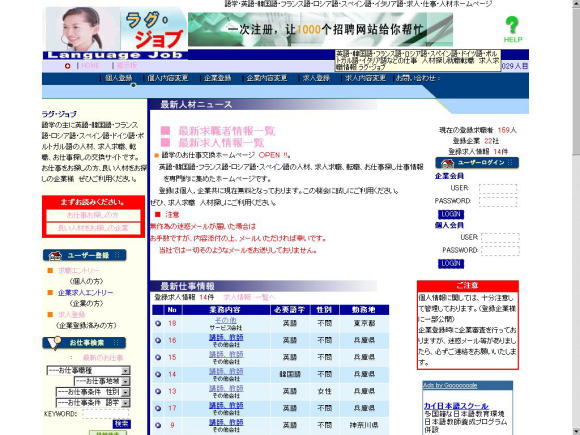Open 個人内容変更 in the navigation bar

click(x=168, y=78)
